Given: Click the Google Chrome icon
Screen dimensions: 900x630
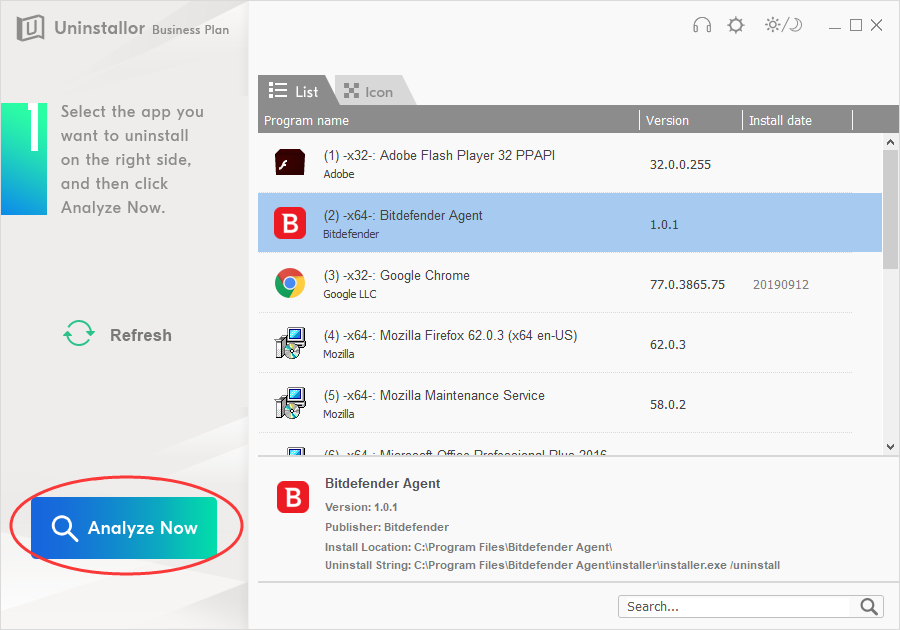Looking at the screenshot, I should (x=290, y=283).
